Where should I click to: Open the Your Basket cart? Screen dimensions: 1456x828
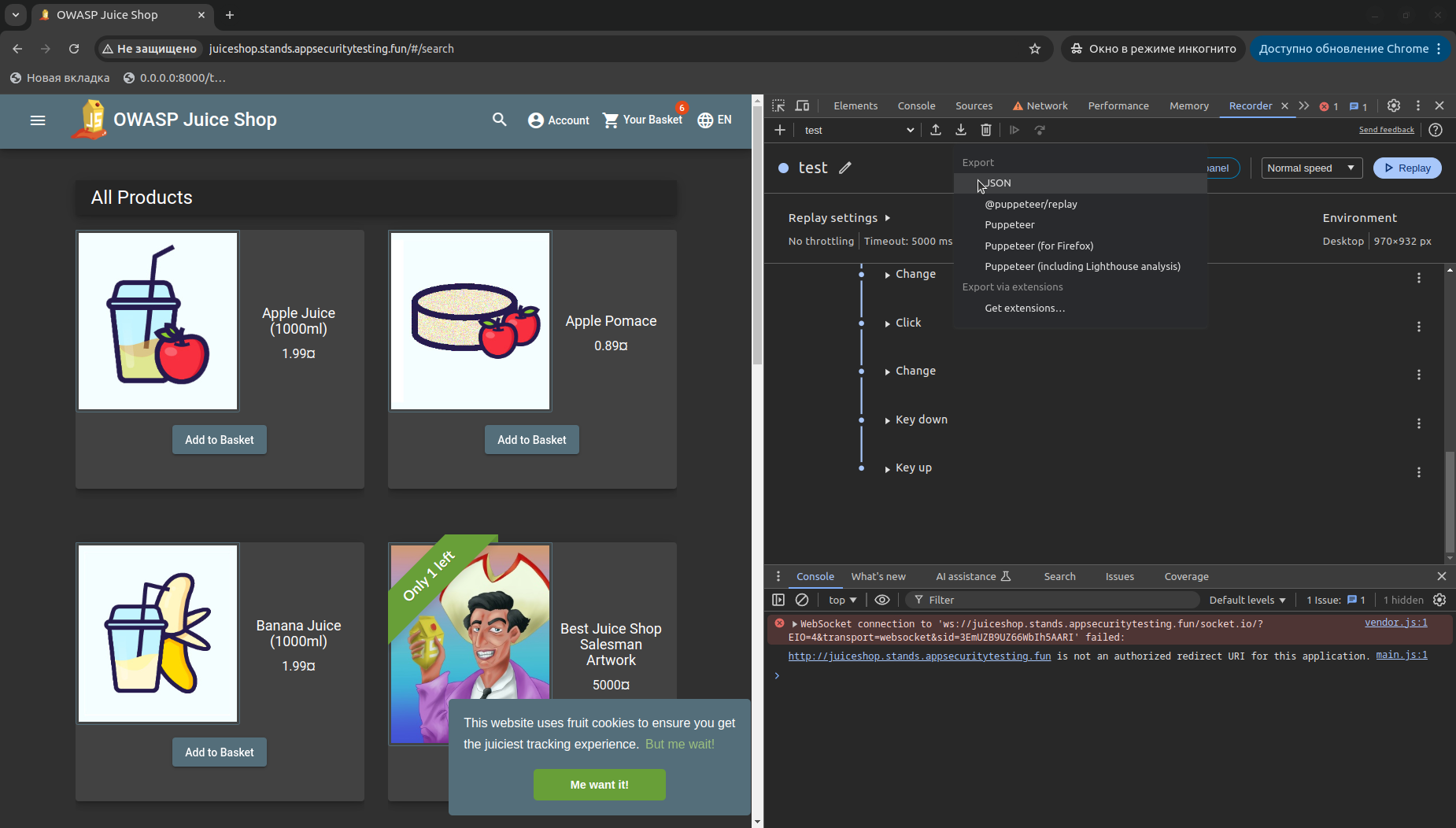[642, 120]
